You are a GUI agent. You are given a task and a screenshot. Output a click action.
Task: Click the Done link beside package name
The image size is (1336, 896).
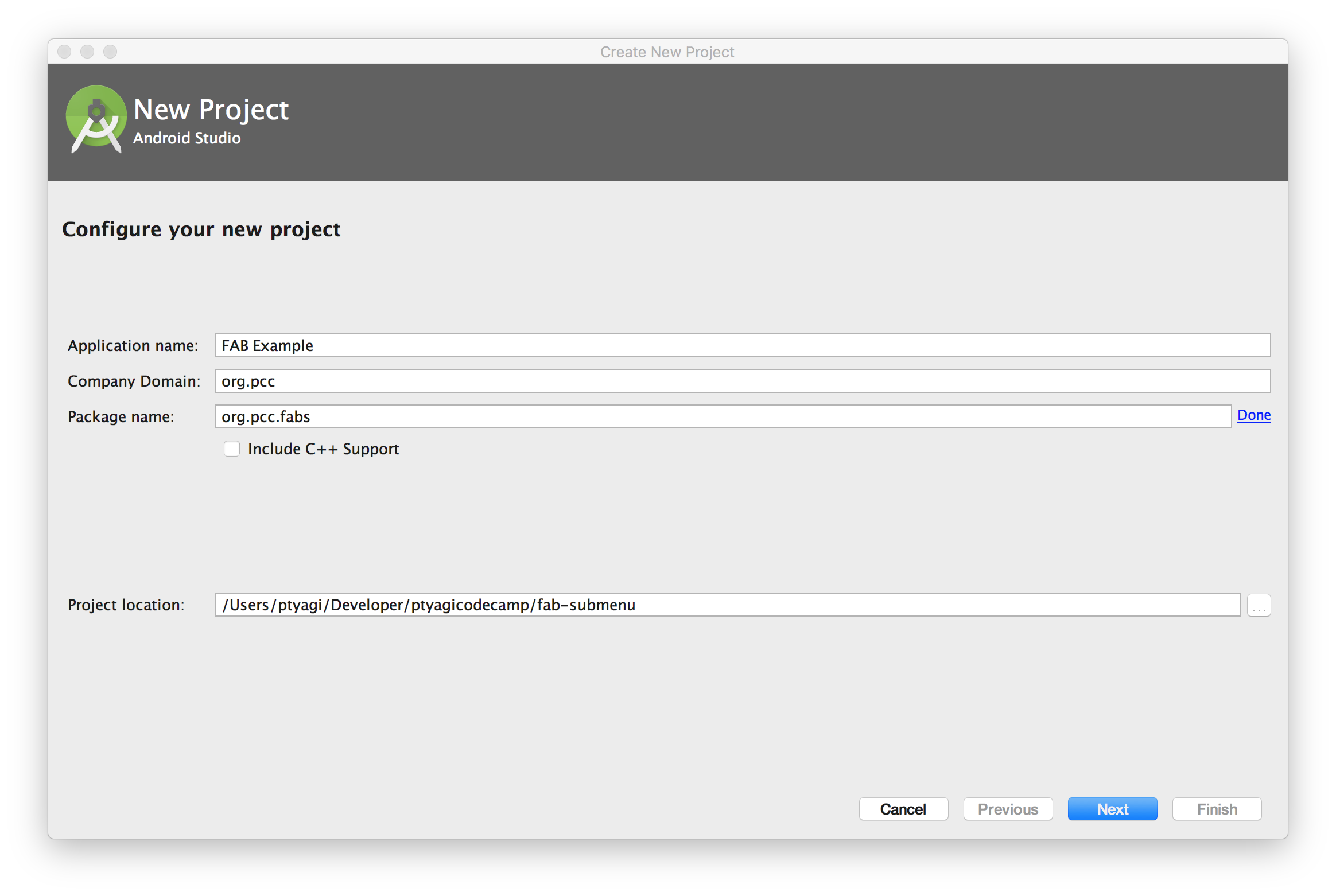(x=1253, y=415)
